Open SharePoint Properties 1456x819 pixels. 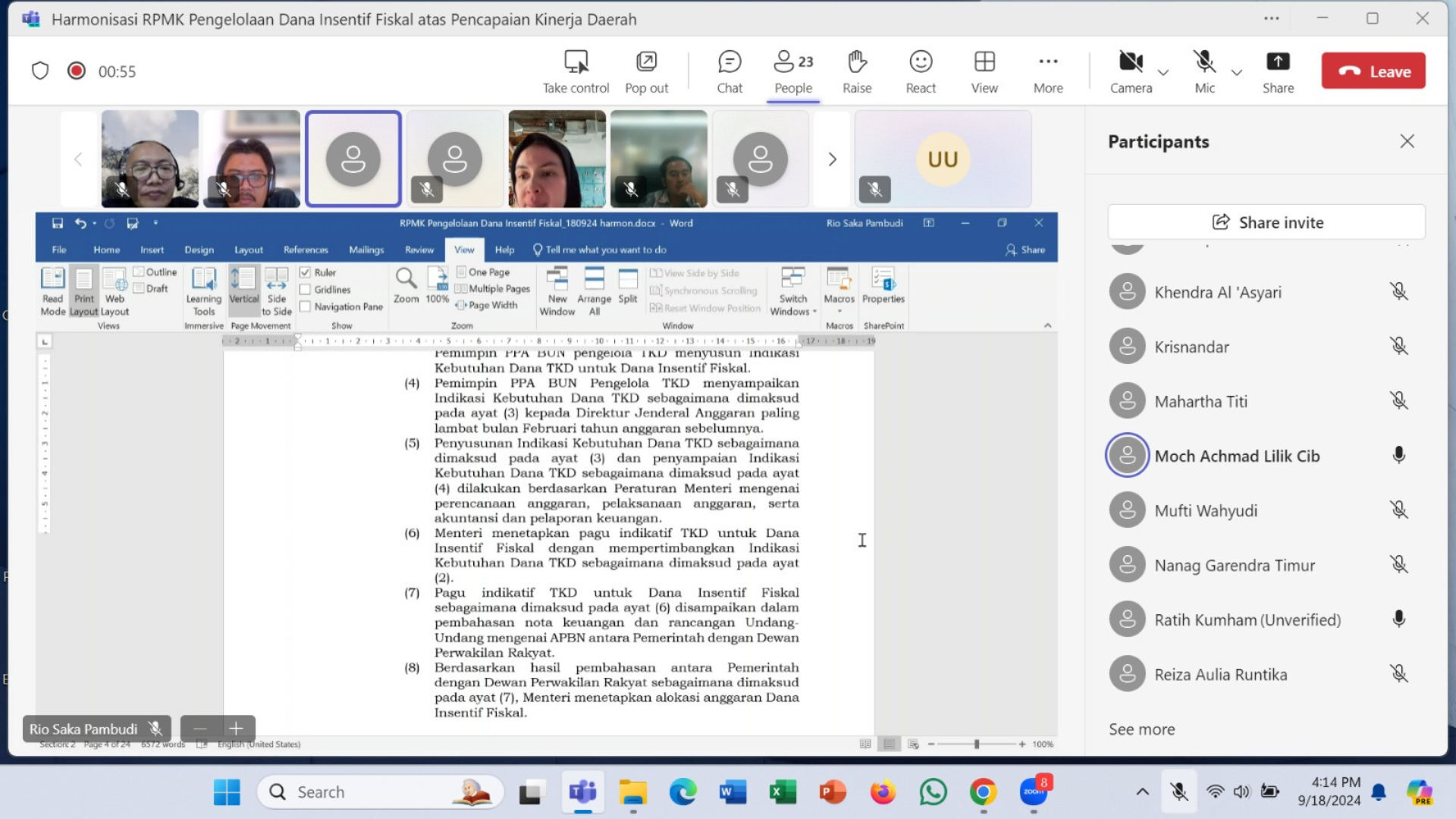point(883,286)
